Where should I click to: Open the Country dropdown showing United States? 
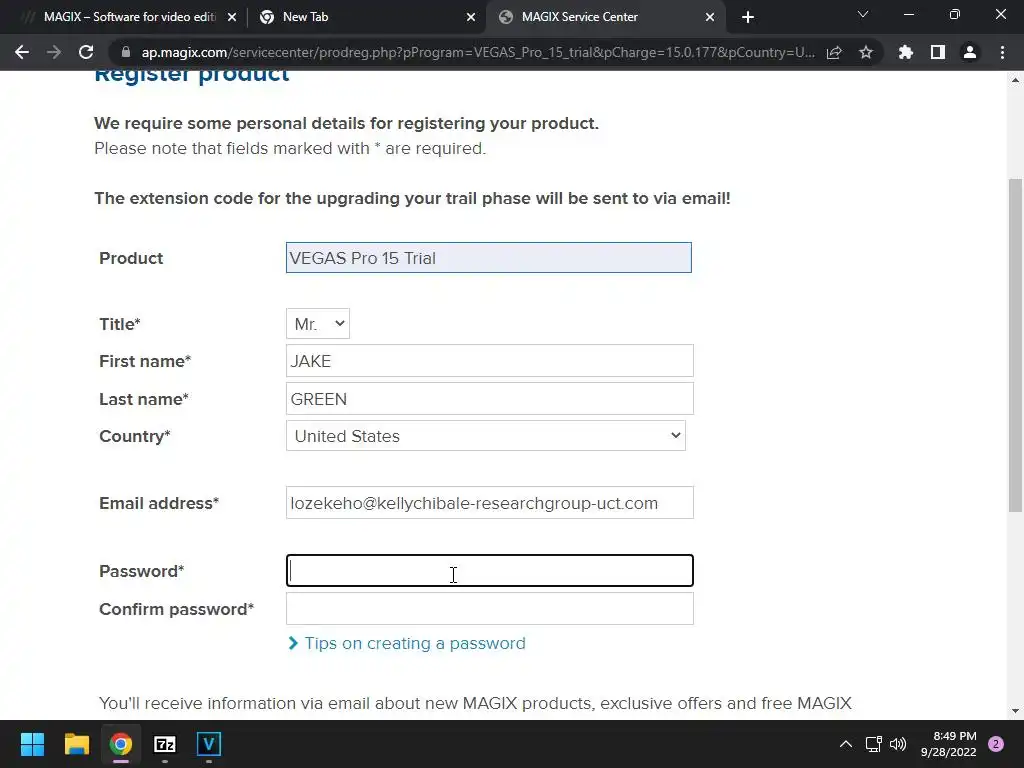486,436
